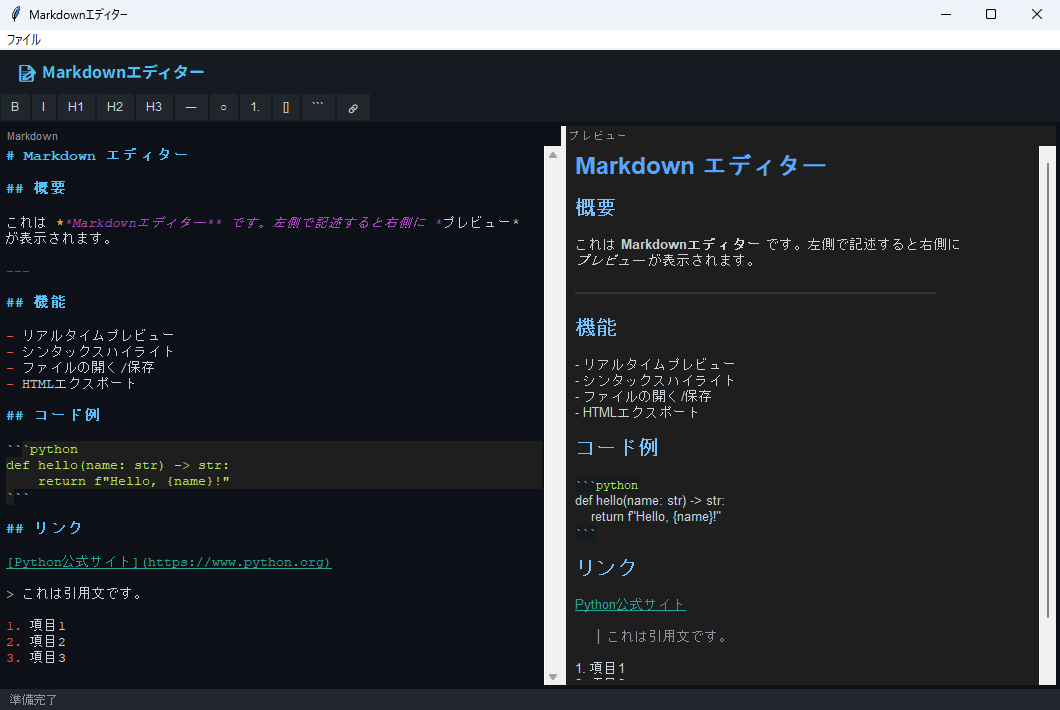Click the 'Markdown' label above the editor
This screenshot has width=1060, height=710.
point(32,136)
